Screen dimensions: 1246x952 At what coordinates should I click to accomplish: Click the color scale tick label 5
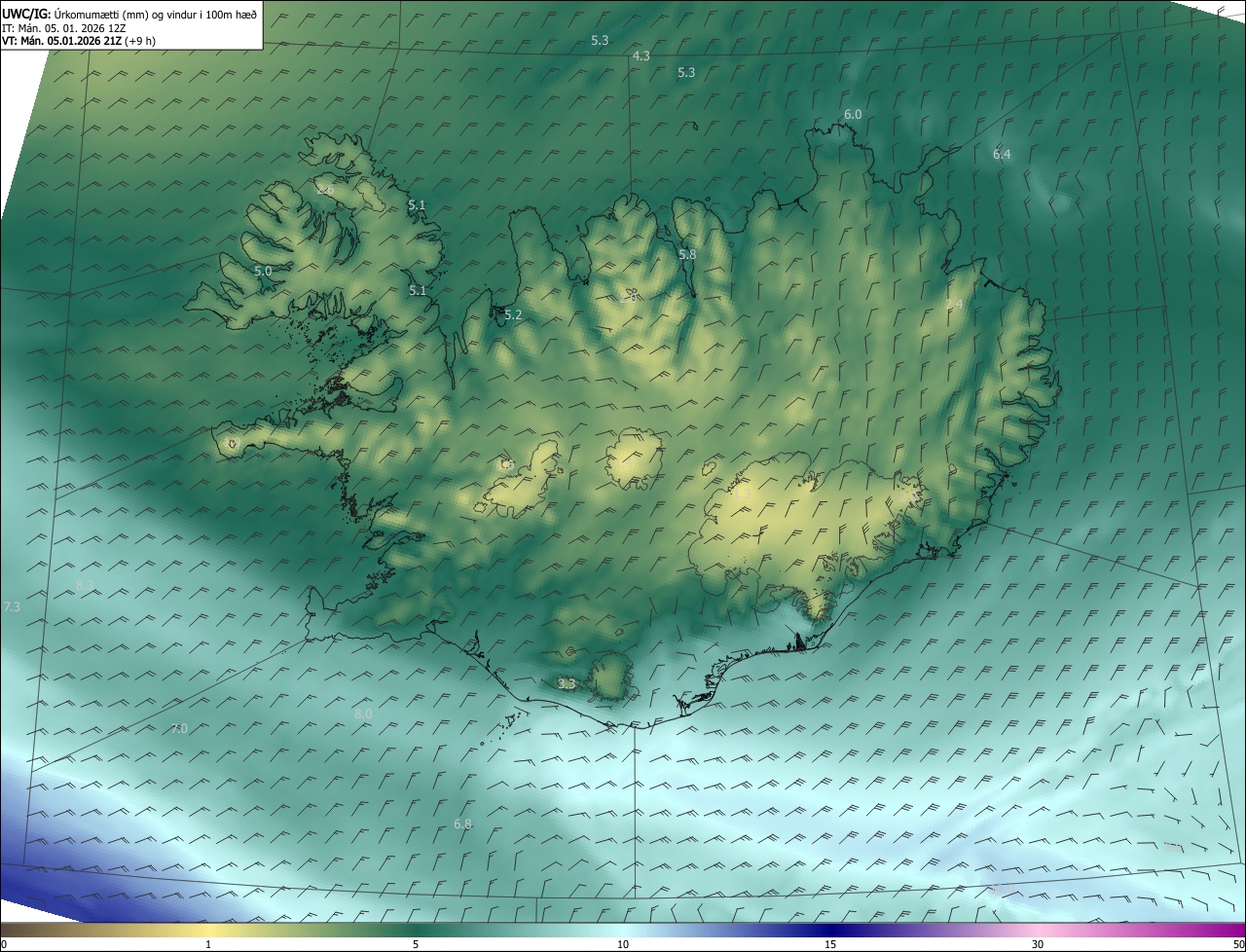pos(416,944)
